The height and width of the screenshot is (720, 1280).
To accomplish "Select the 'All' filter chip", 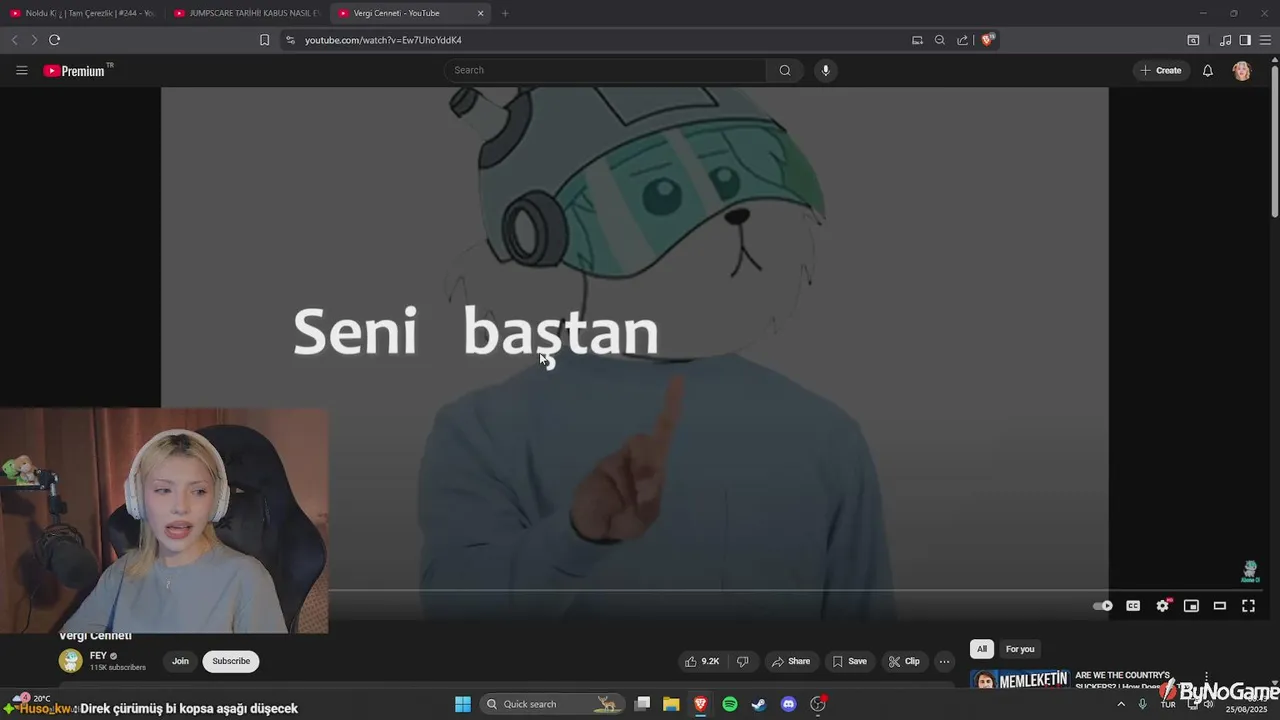I will coord(982,649).
